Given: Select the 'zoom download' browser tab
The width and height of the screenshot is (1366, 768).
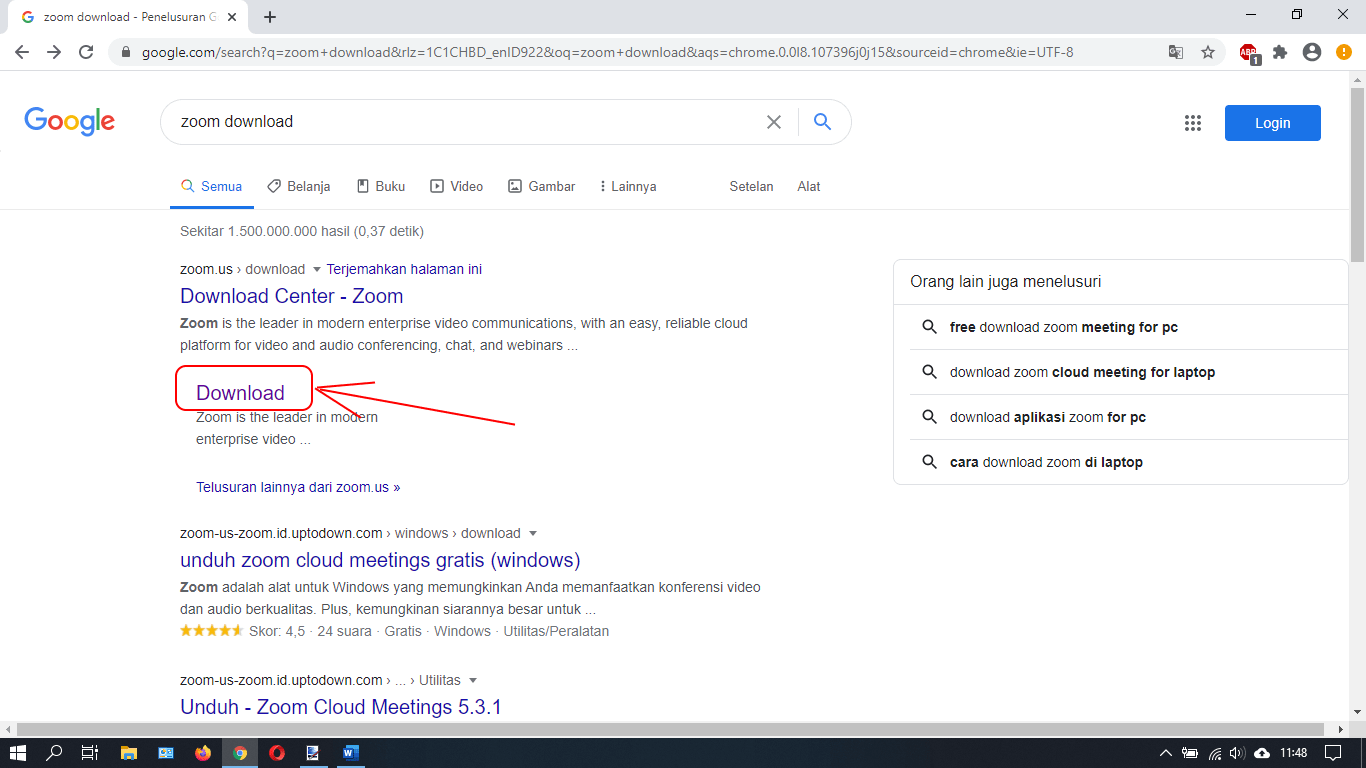Looking at the screenshot, I should 128,17.
